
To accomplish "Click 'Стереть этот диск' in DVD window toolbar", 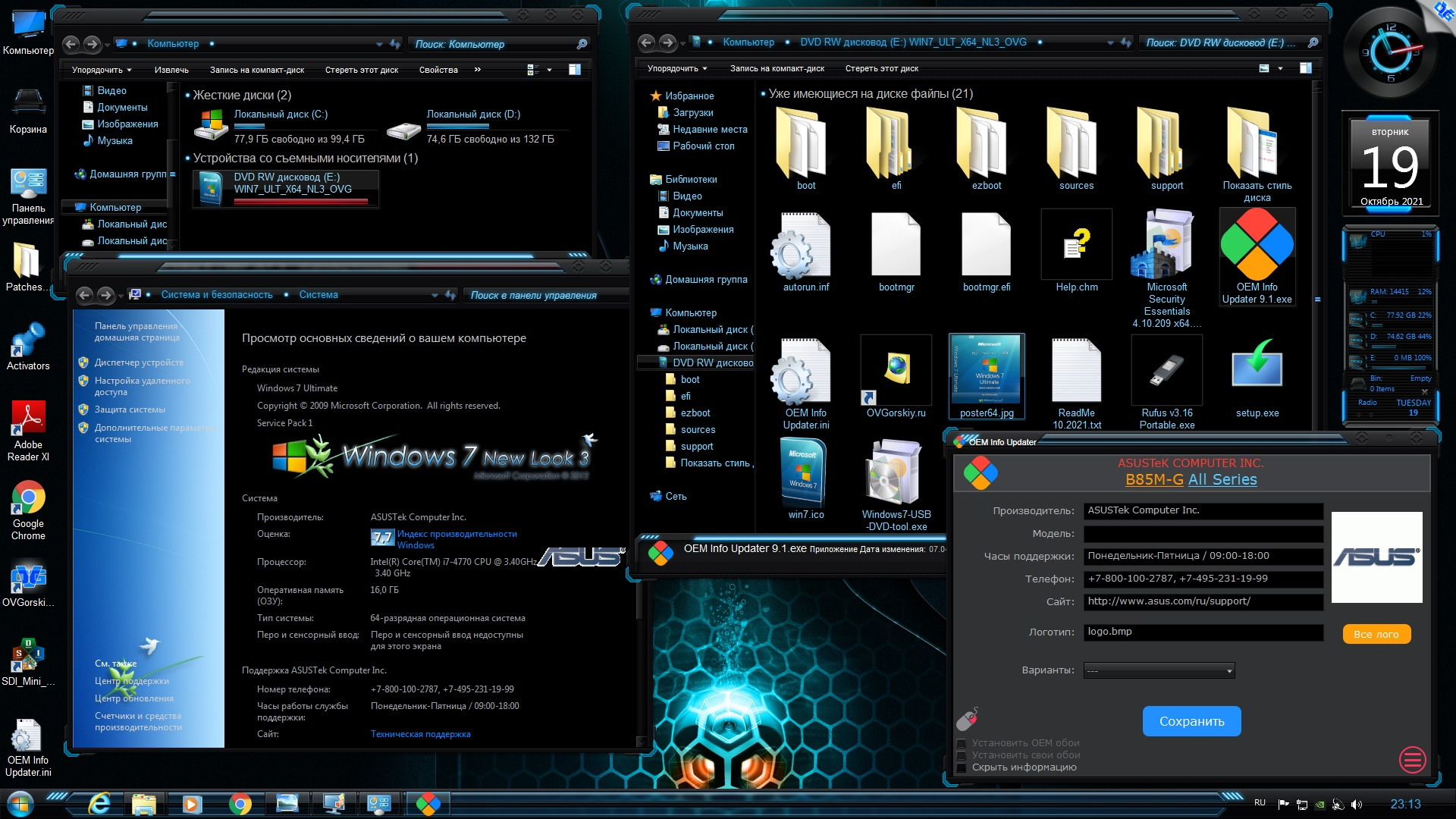I will [881, 68].
